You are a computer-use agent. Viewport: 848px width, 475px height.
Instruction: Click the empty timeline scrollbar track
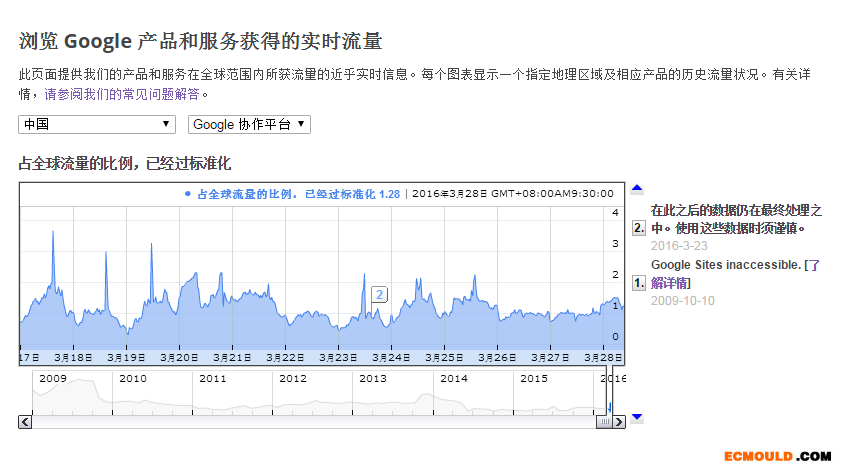300,422
